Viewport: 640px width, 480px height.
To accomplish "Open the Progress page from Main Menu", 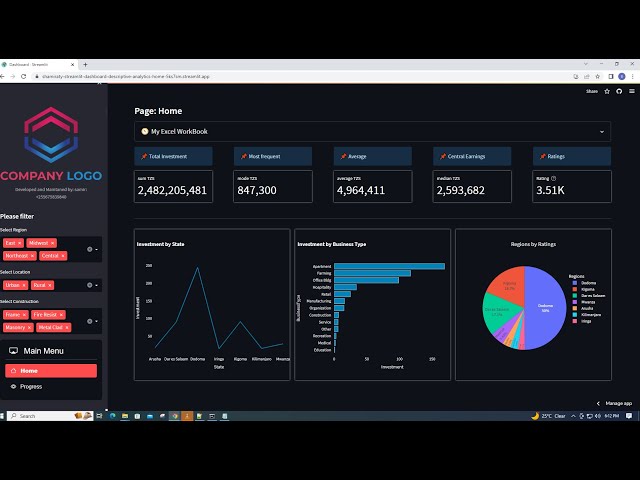I will (30, 386).
